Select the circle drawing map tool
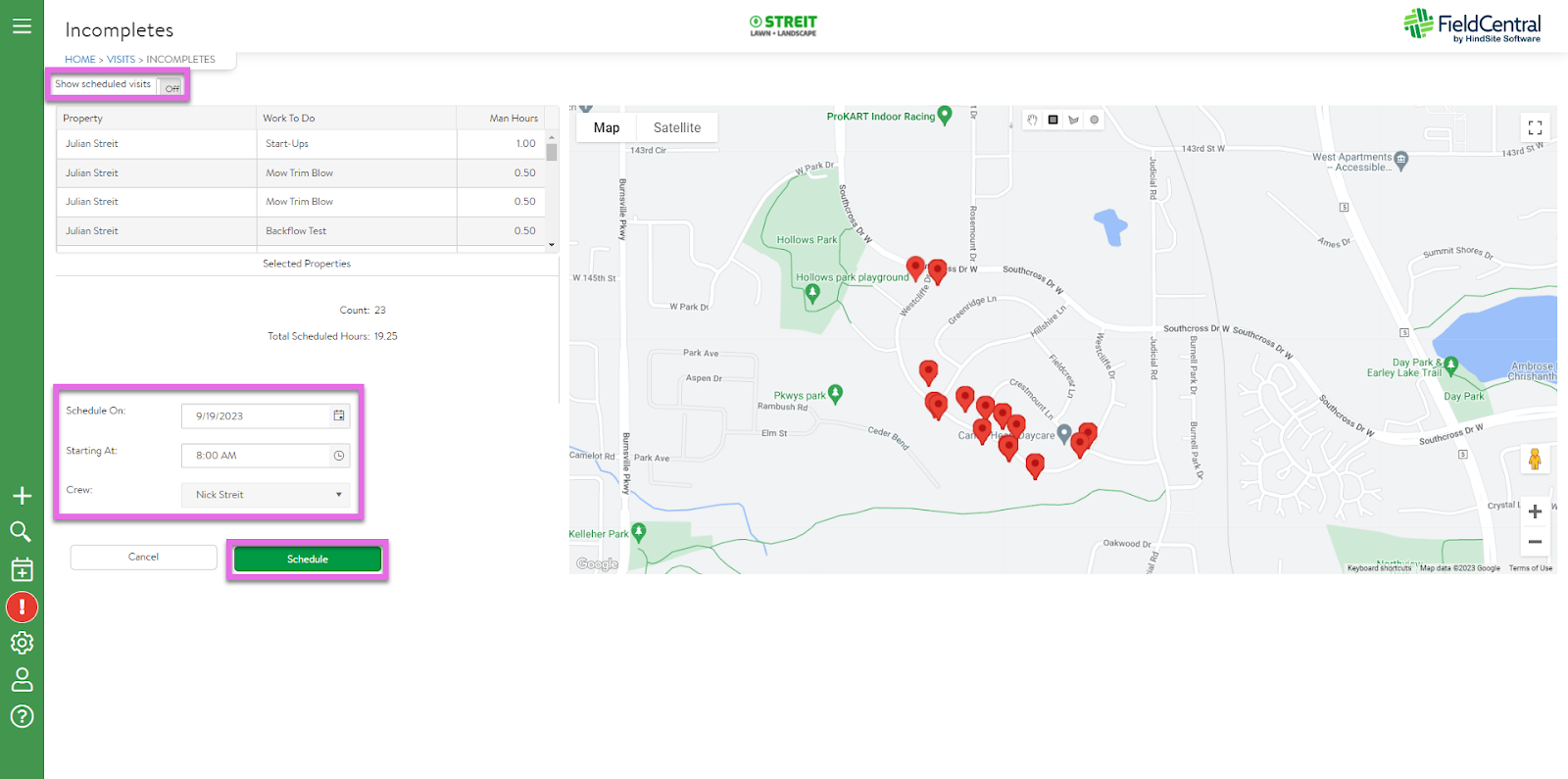Screen dimensions: 1568x779 (1094, 120)
